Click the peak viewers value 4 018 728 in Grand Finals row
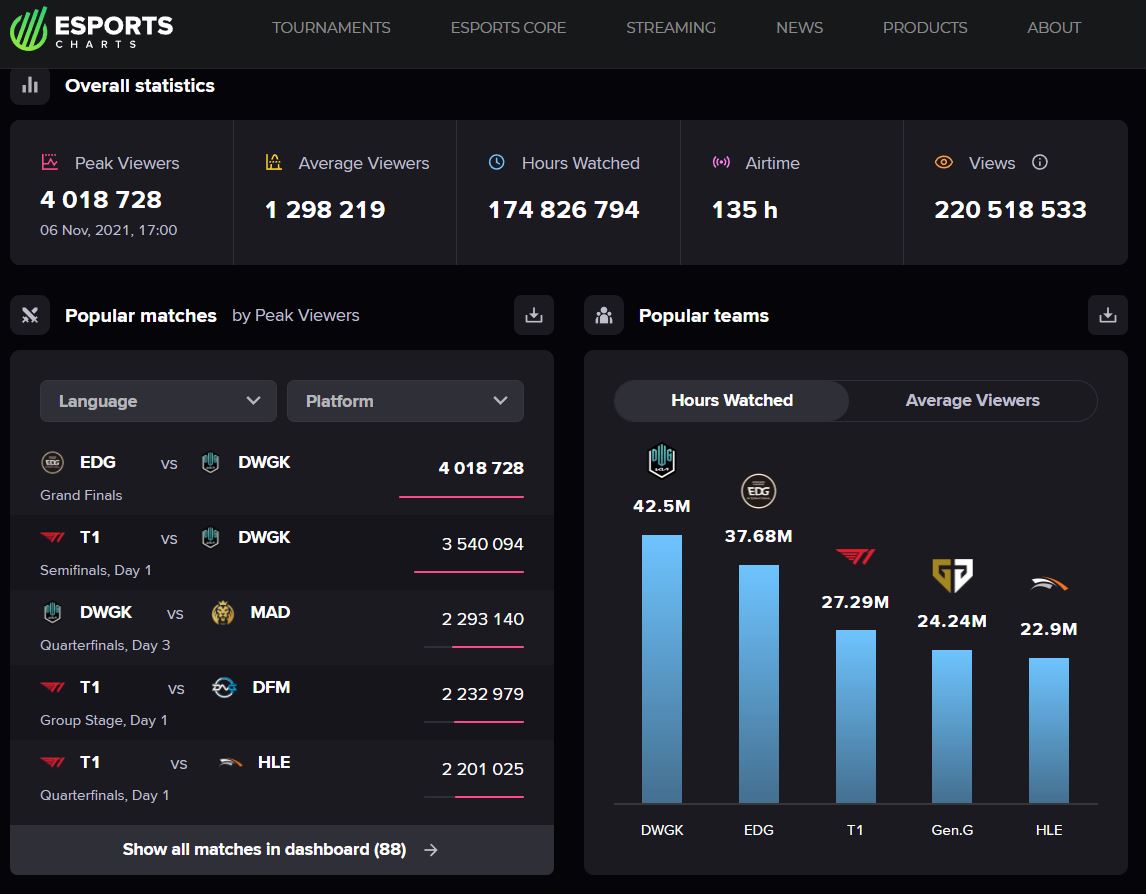 tap(481, 468)
